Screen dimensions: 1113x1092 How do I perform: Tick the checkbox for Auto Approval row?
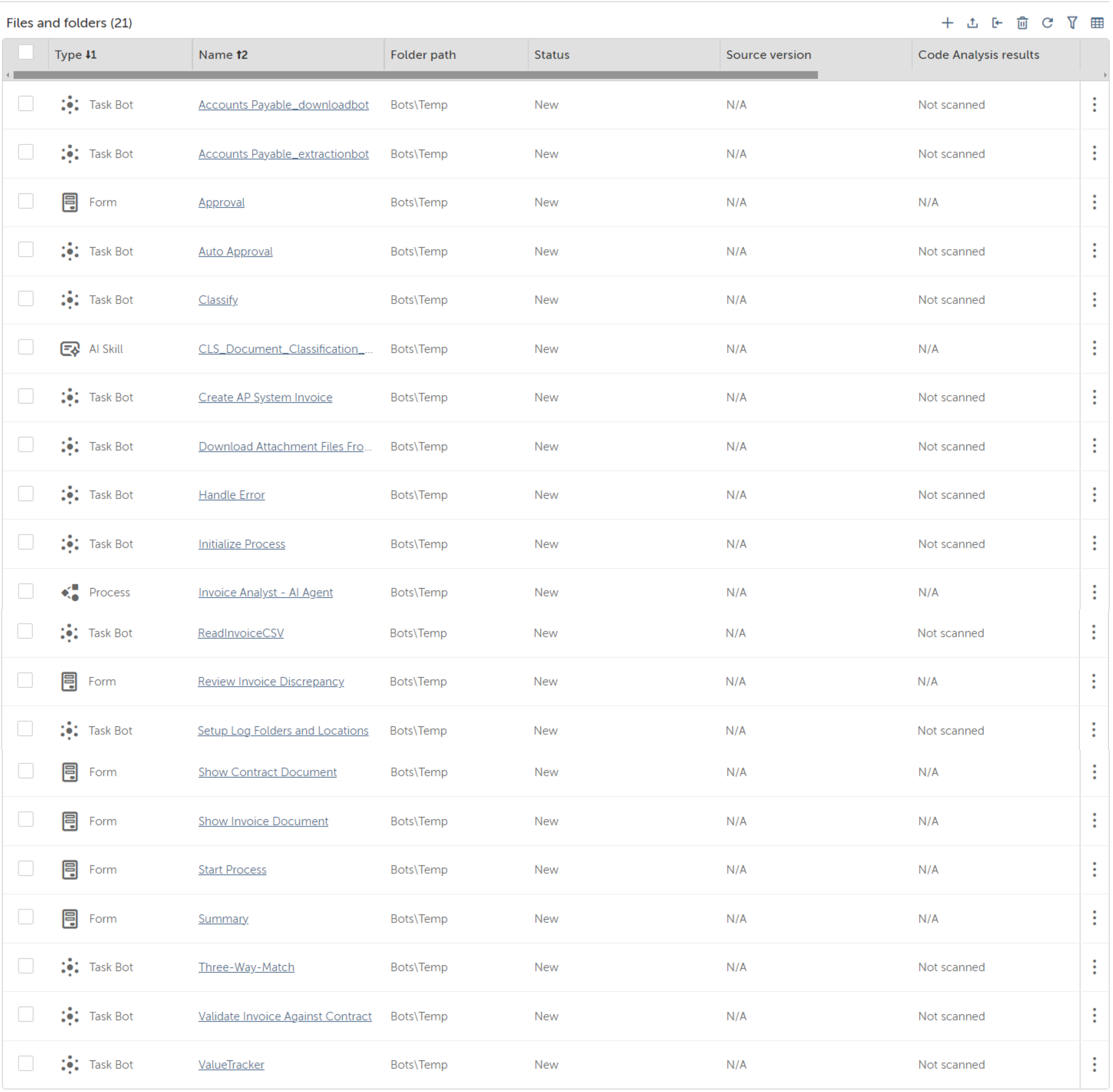[26, 250]
